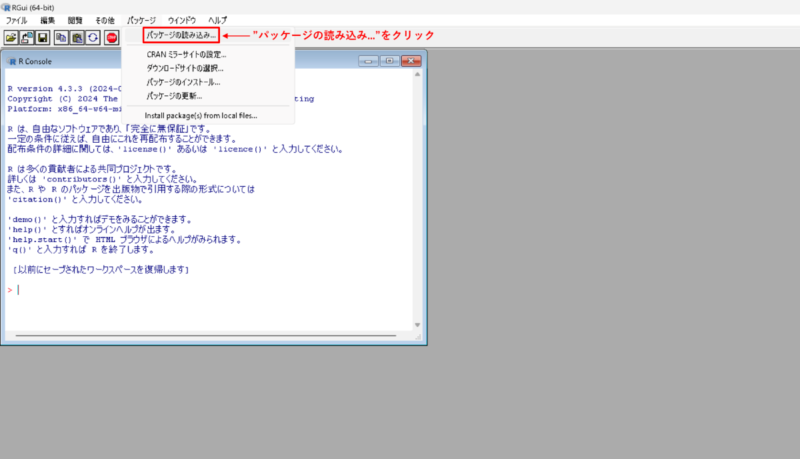
Task: Click the 'help()' online help line
Action: pos(91,230)
